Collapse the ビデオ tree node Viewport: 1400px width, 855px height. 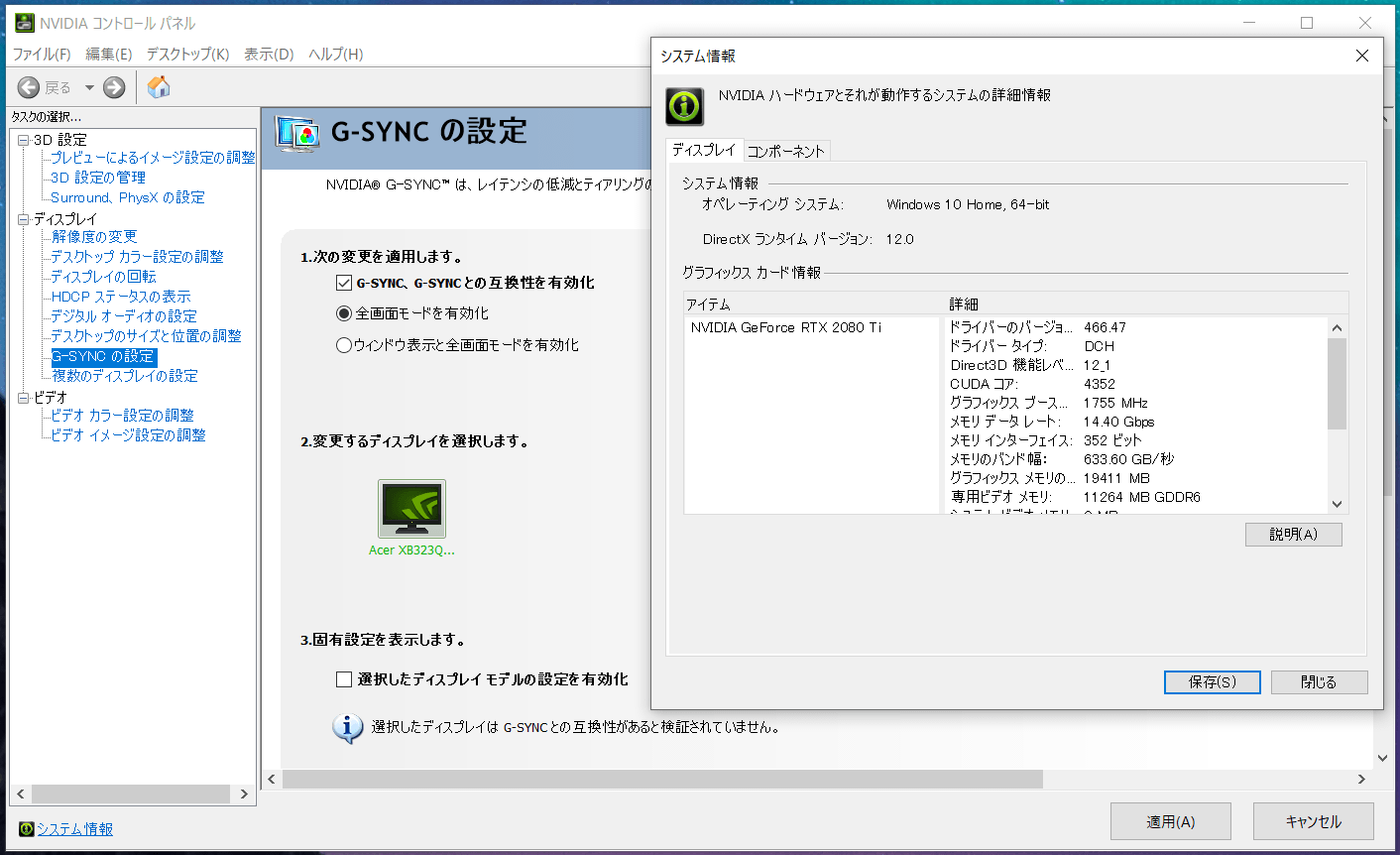[x=24, y=398]
